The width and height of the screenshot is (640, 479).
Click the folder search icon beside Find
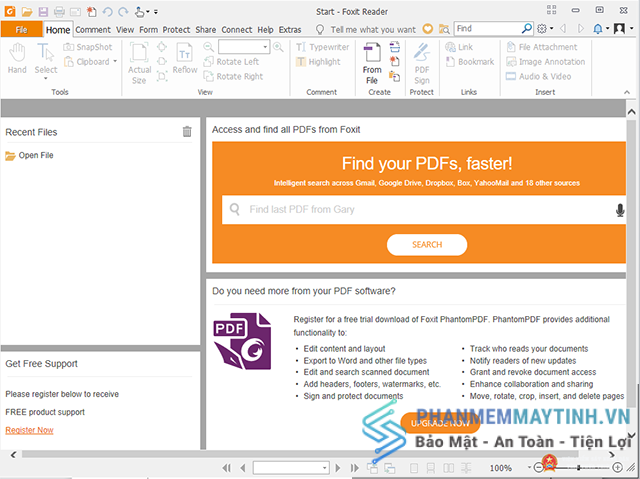(444, 29)
